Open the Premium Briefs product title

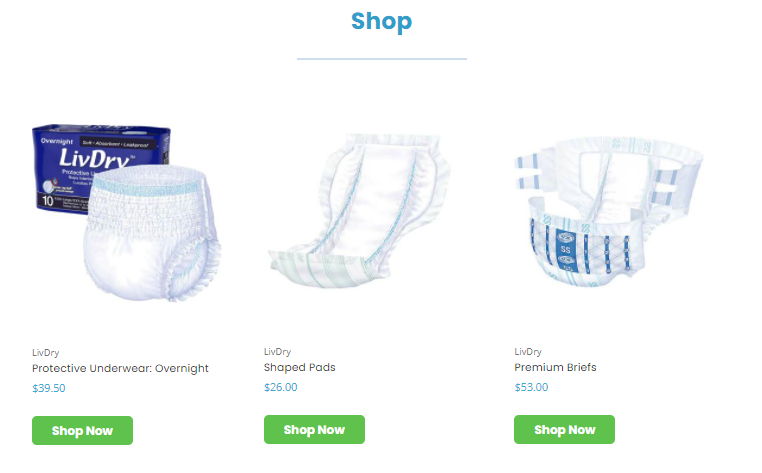(x=555, y=367)
